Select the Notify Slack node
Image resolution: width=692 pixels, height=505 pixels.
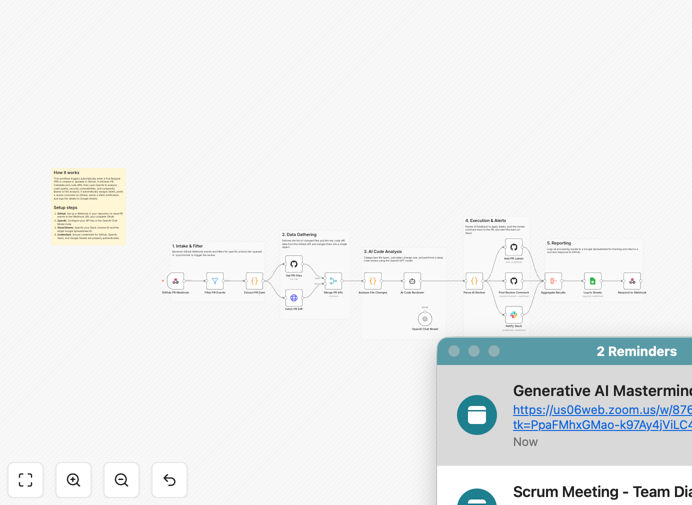click(514, 315)
